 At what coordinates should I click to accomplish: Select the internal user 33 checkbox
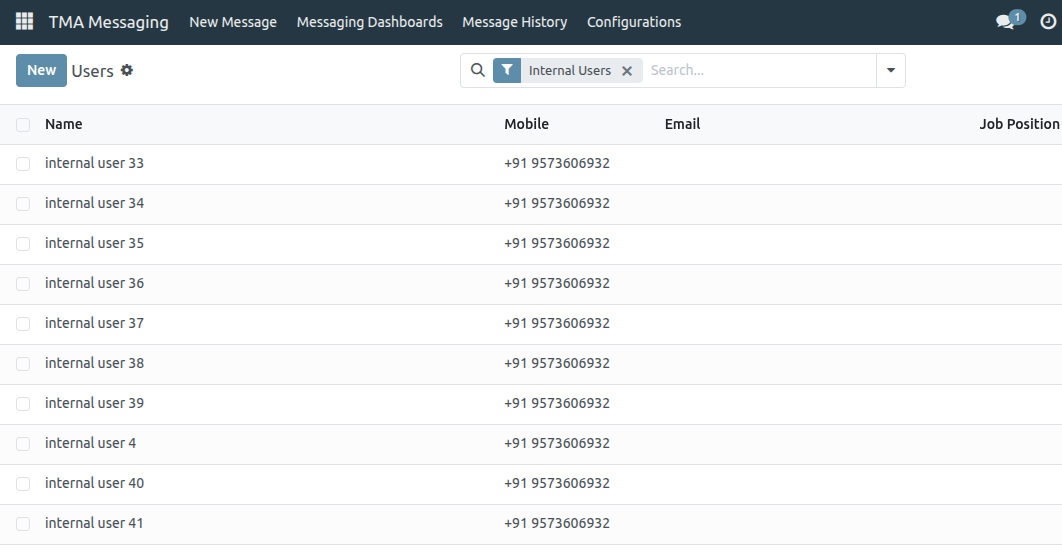pos(23,164)
